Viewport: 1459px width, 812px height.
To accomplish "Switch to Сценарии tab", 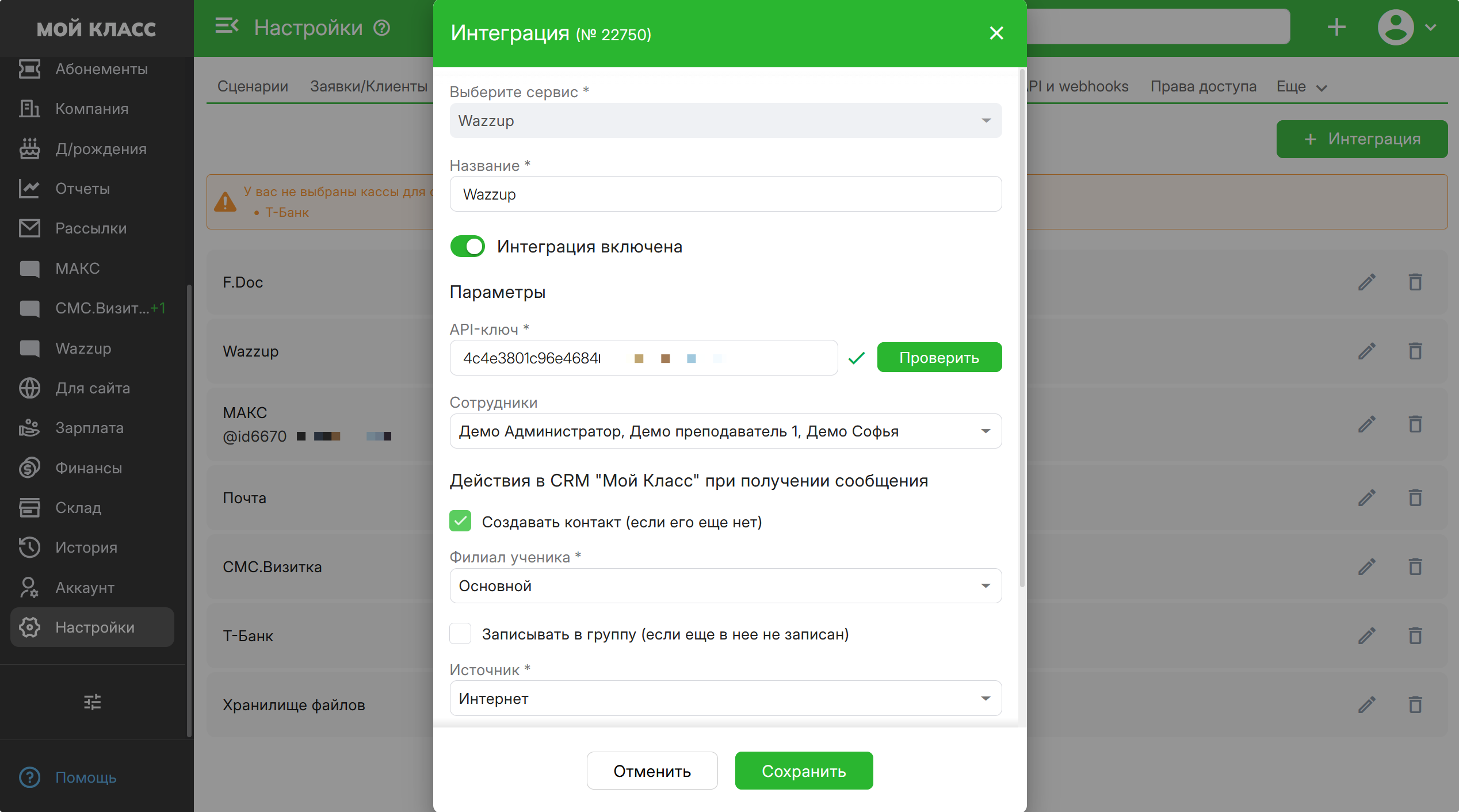I will point(253,86).
